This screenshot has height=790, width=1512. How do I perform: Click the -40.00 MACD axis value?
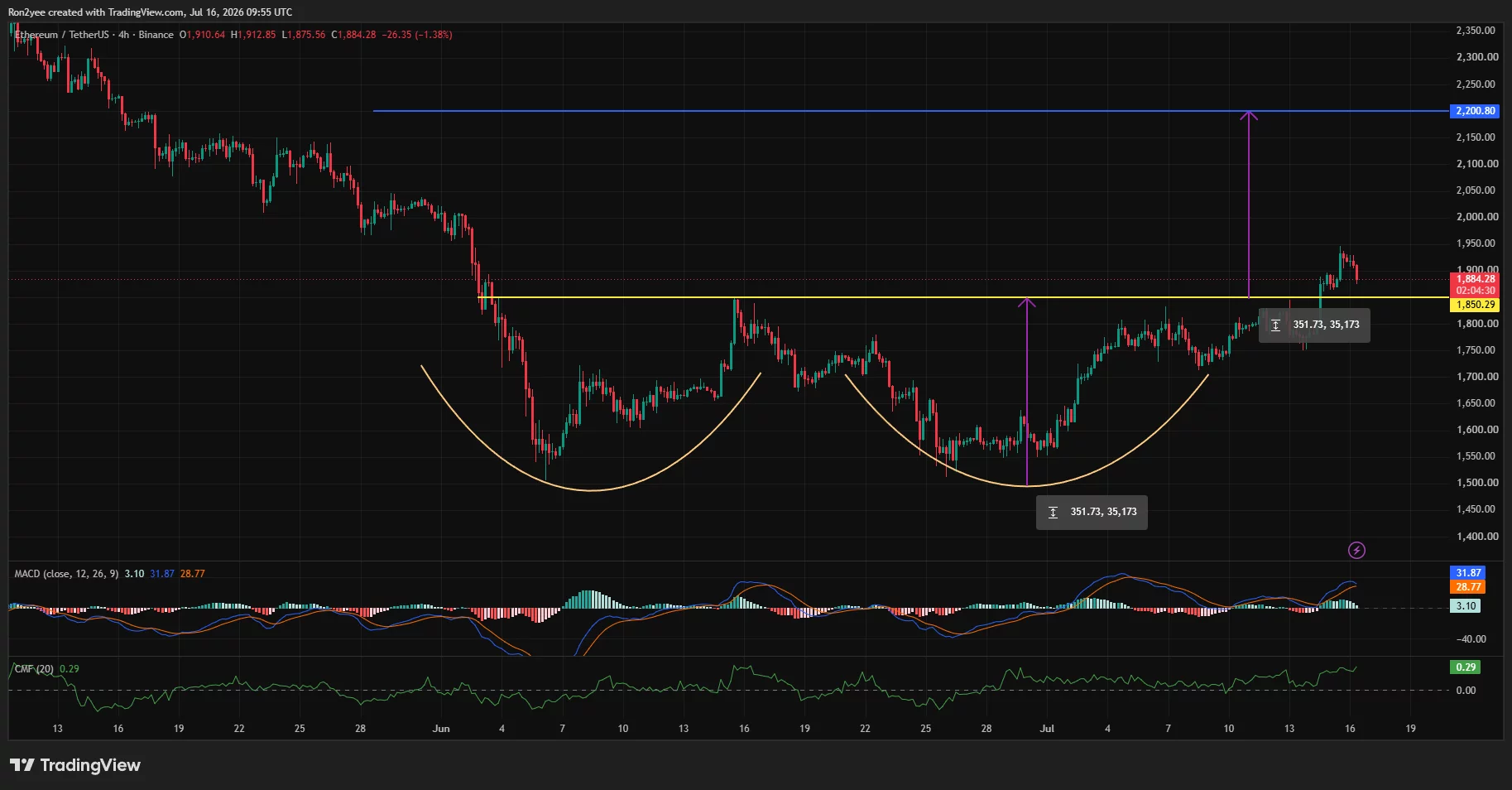pos(1471,639)
